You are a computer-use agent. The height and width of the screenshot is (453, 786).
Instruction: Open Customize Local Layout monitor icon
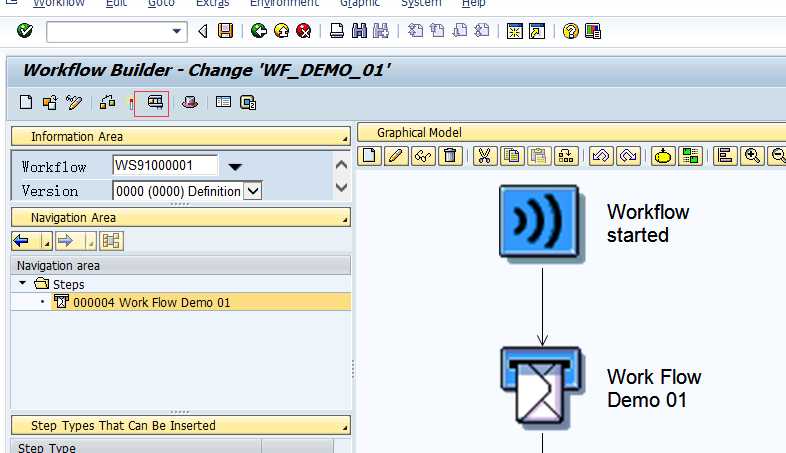593,31
